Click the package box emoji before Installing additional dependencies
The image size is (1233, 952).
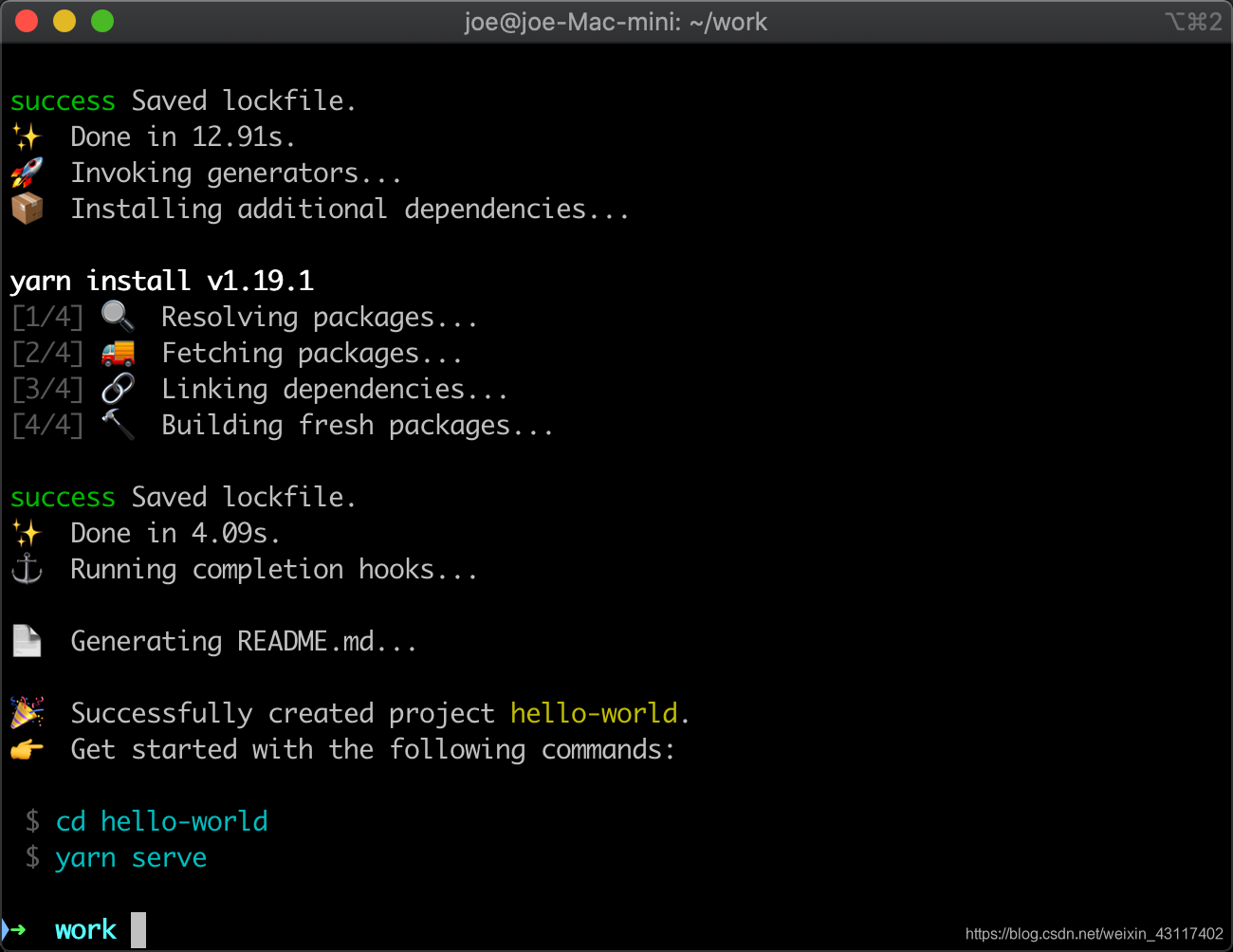point(27,209)
